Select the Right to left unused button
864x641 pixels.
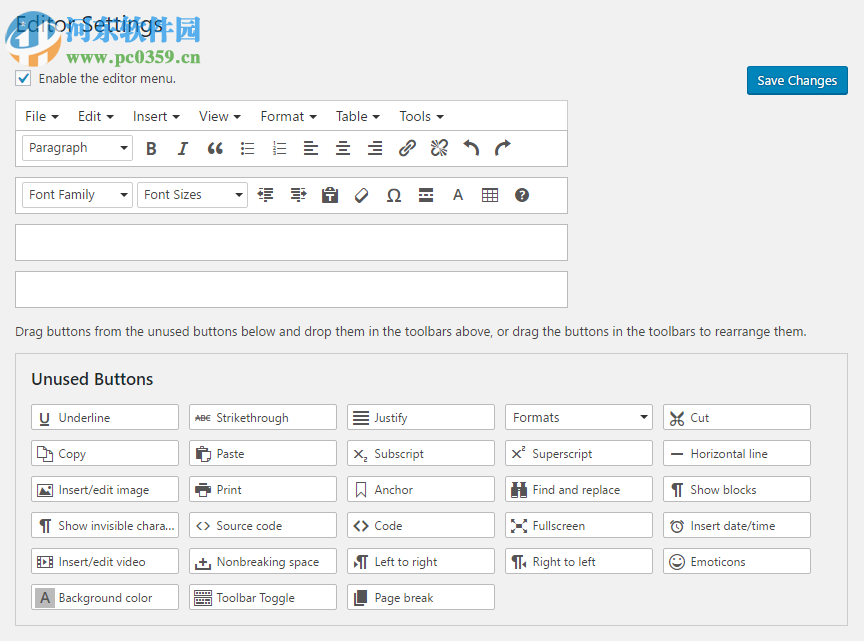coord(579,561)
